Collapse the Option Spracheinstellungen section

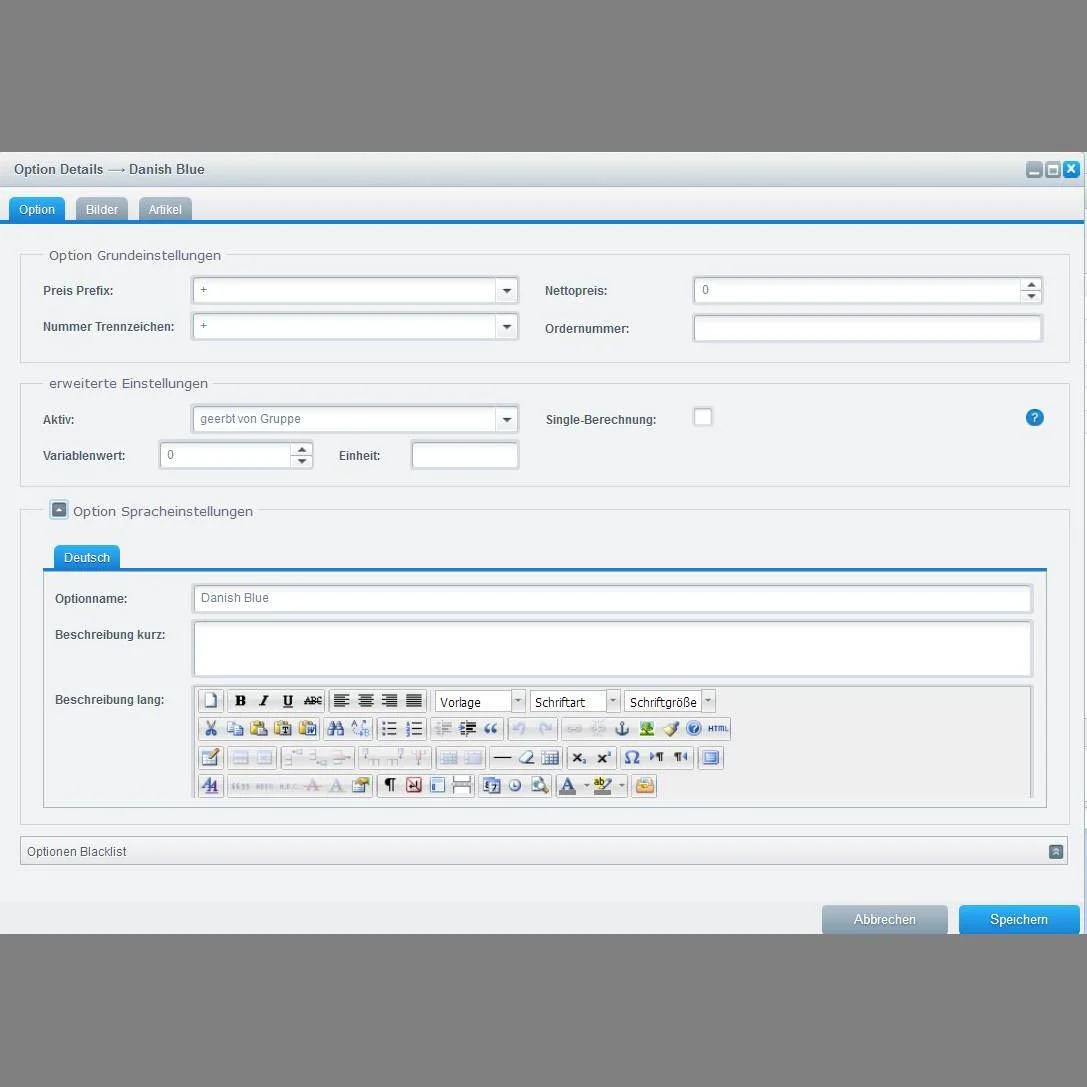59,509
